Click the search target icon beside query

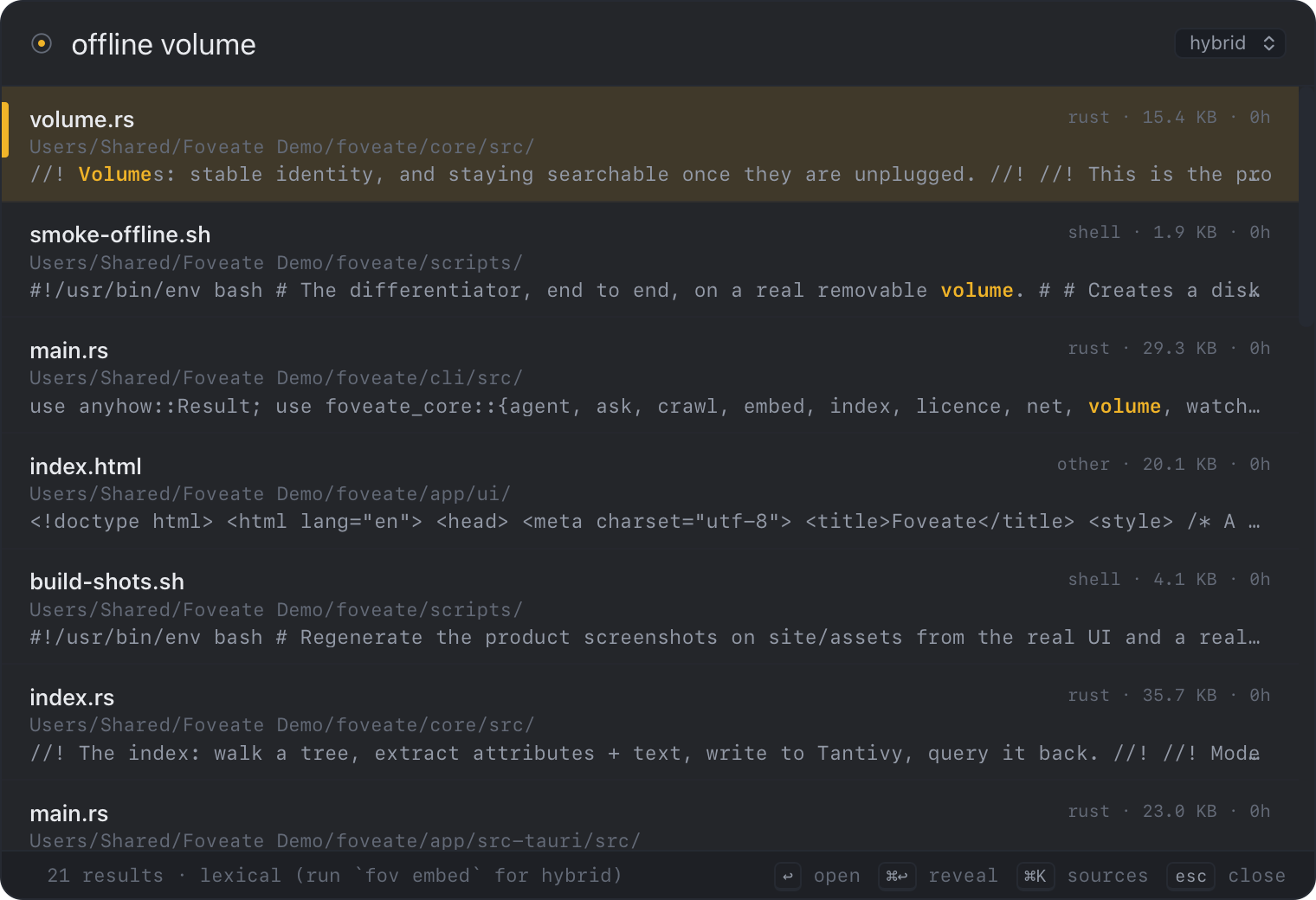[42, 43]
